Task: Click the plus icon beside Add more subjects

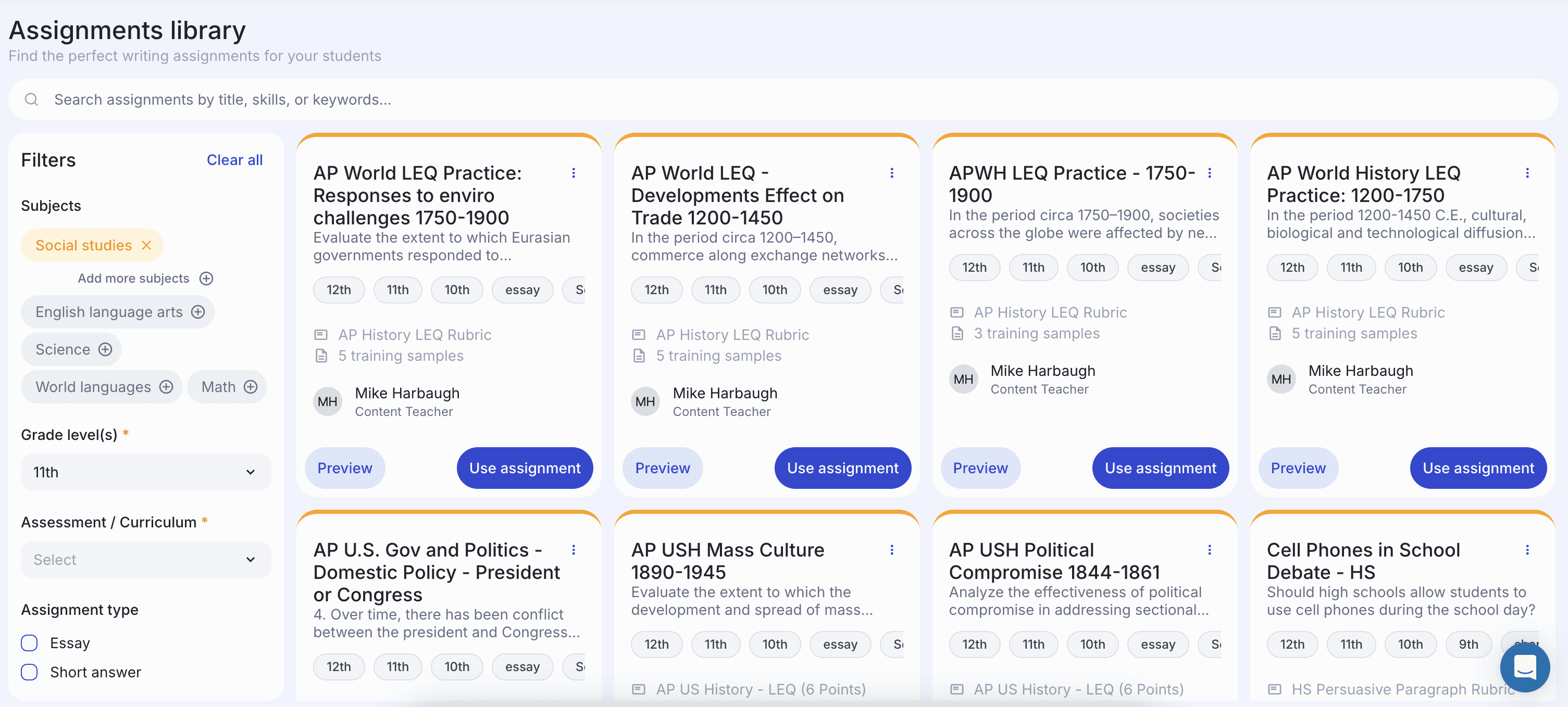Action: (x=206, y=278)
